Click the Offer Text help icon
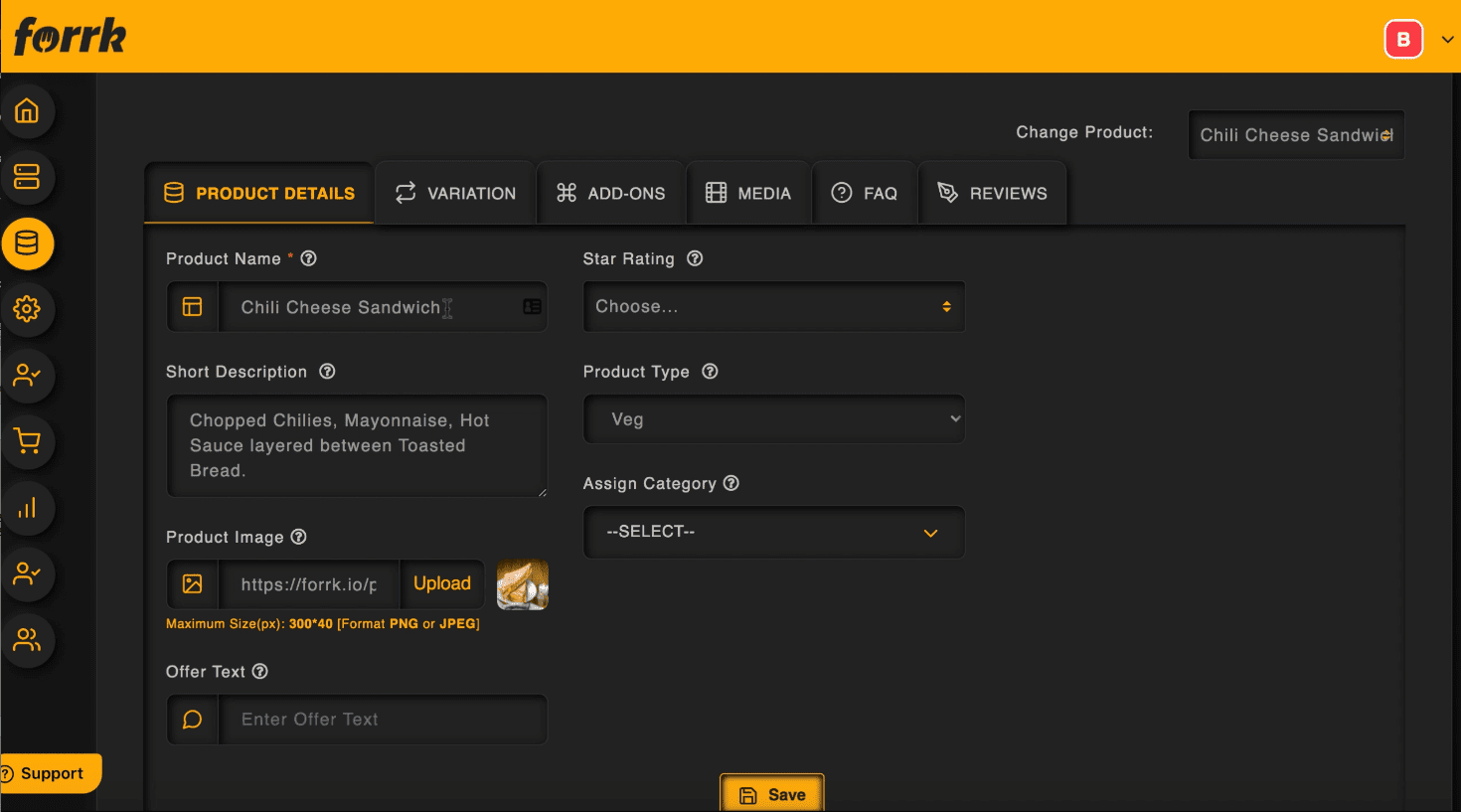The width and height of the screenshot is (1461, 812). click(x=260, y=672)
